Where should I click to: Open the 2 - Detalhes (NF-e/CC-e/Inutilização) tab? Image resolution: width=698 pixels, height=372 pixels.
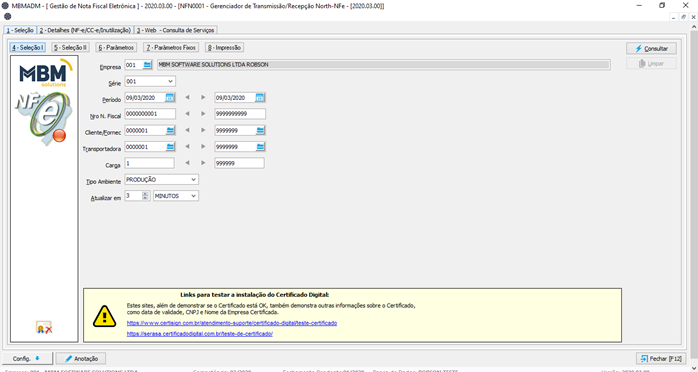click(x=85, y=30)
